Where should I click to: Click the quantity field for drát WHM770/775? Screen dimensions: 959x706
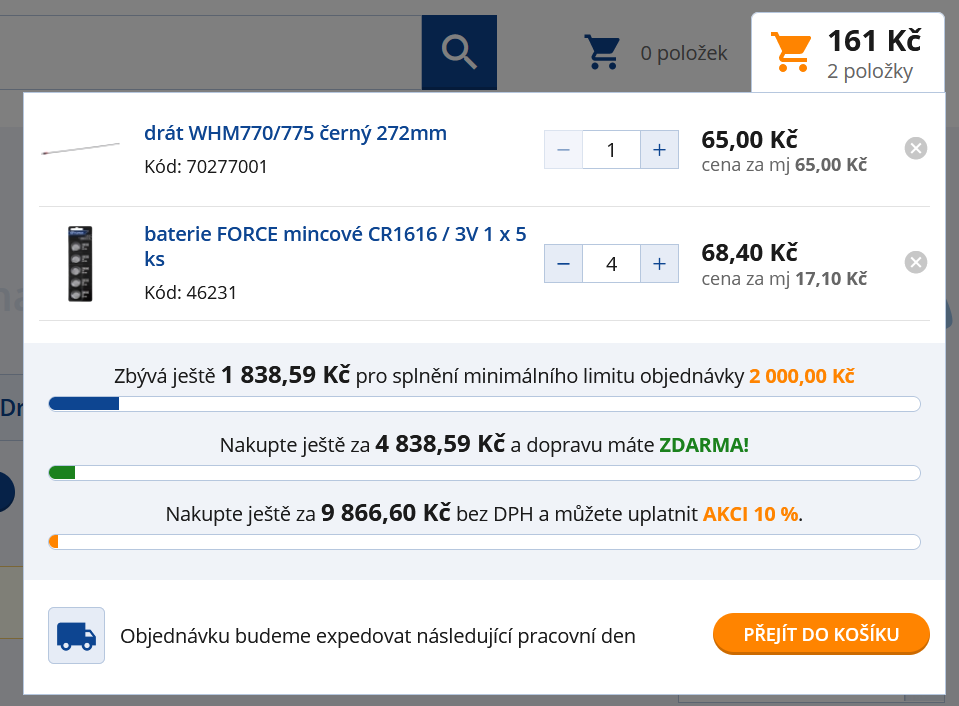611,150
